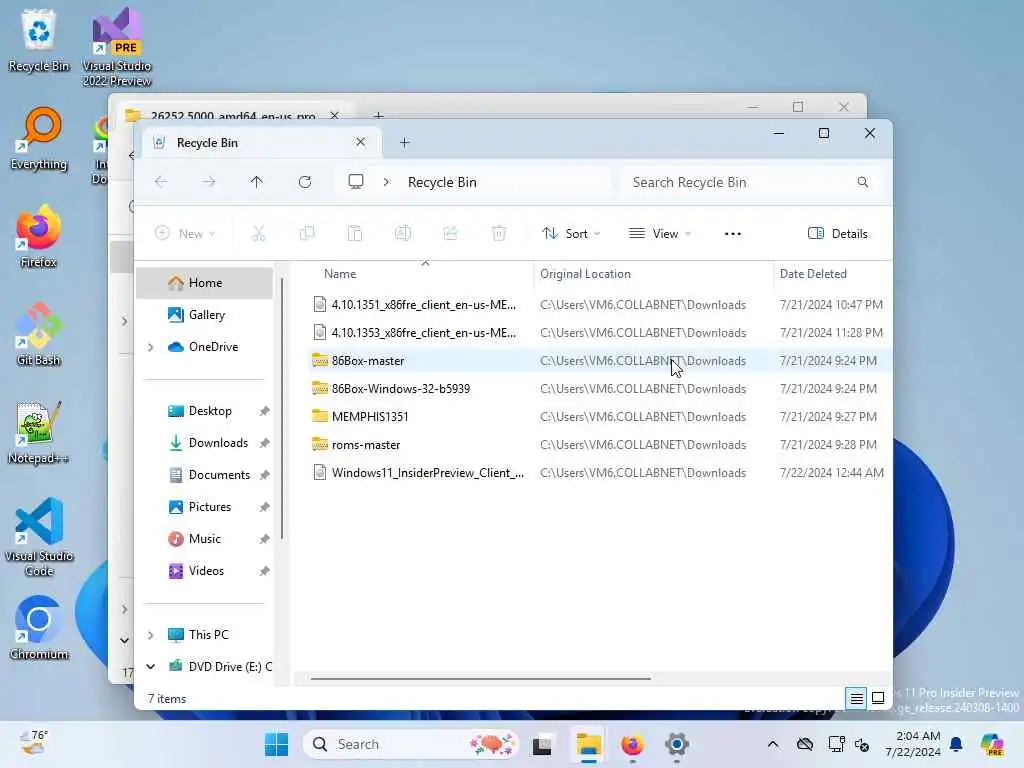Switch to details list view icon
1024x768 pixels.
click(x=856, y=698)
